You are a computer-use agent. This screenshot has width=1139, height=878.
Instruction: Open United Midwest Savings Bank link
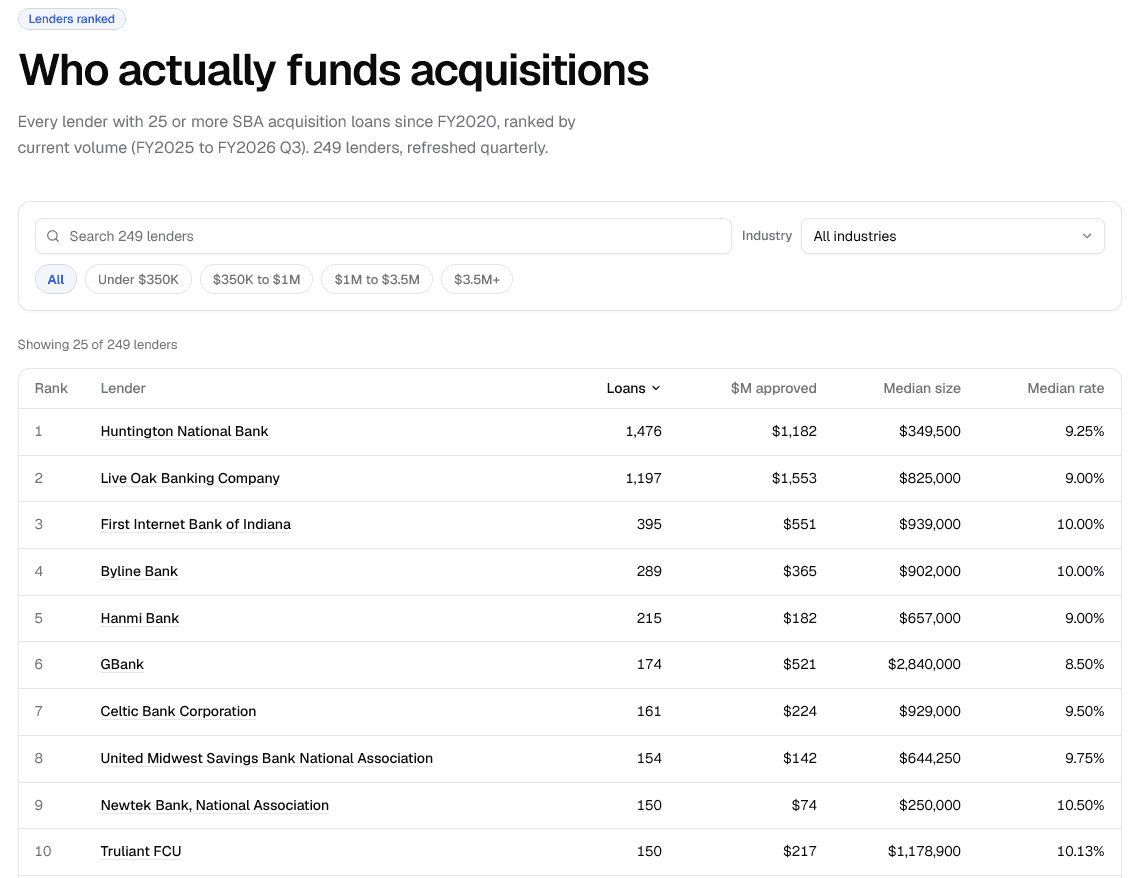click(x=267, y=758)
